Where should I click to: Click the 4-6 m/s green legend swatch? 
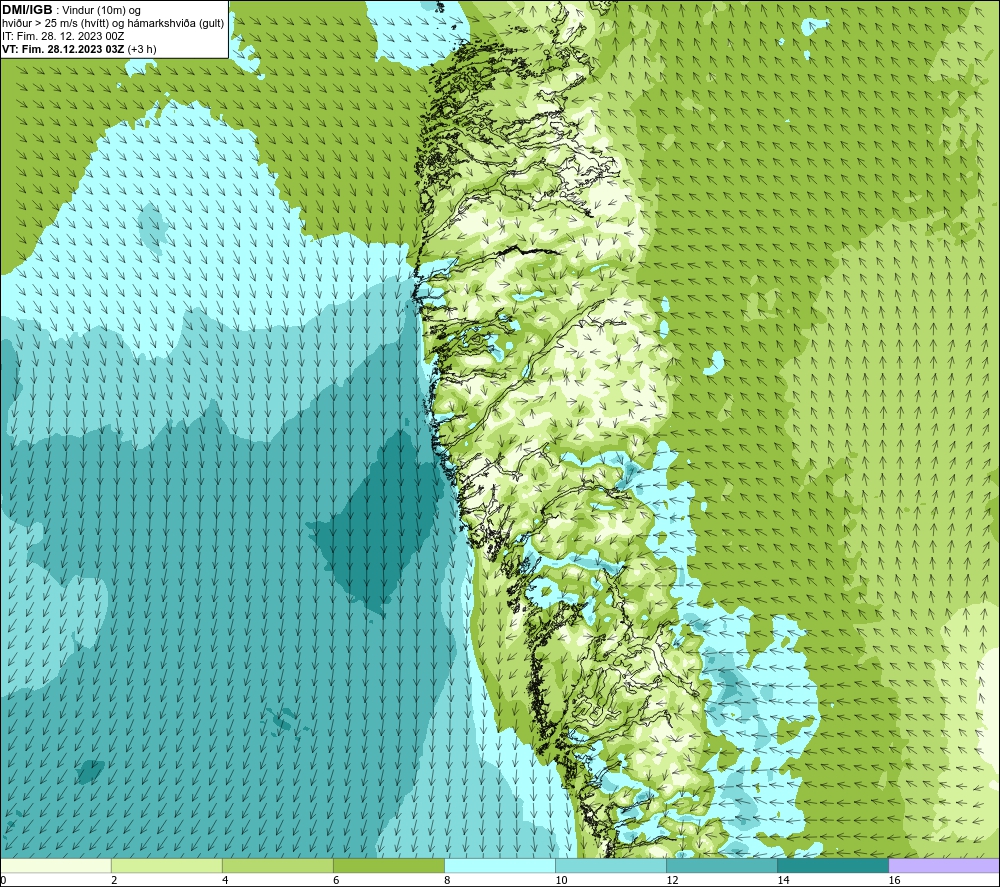[278, 865]
